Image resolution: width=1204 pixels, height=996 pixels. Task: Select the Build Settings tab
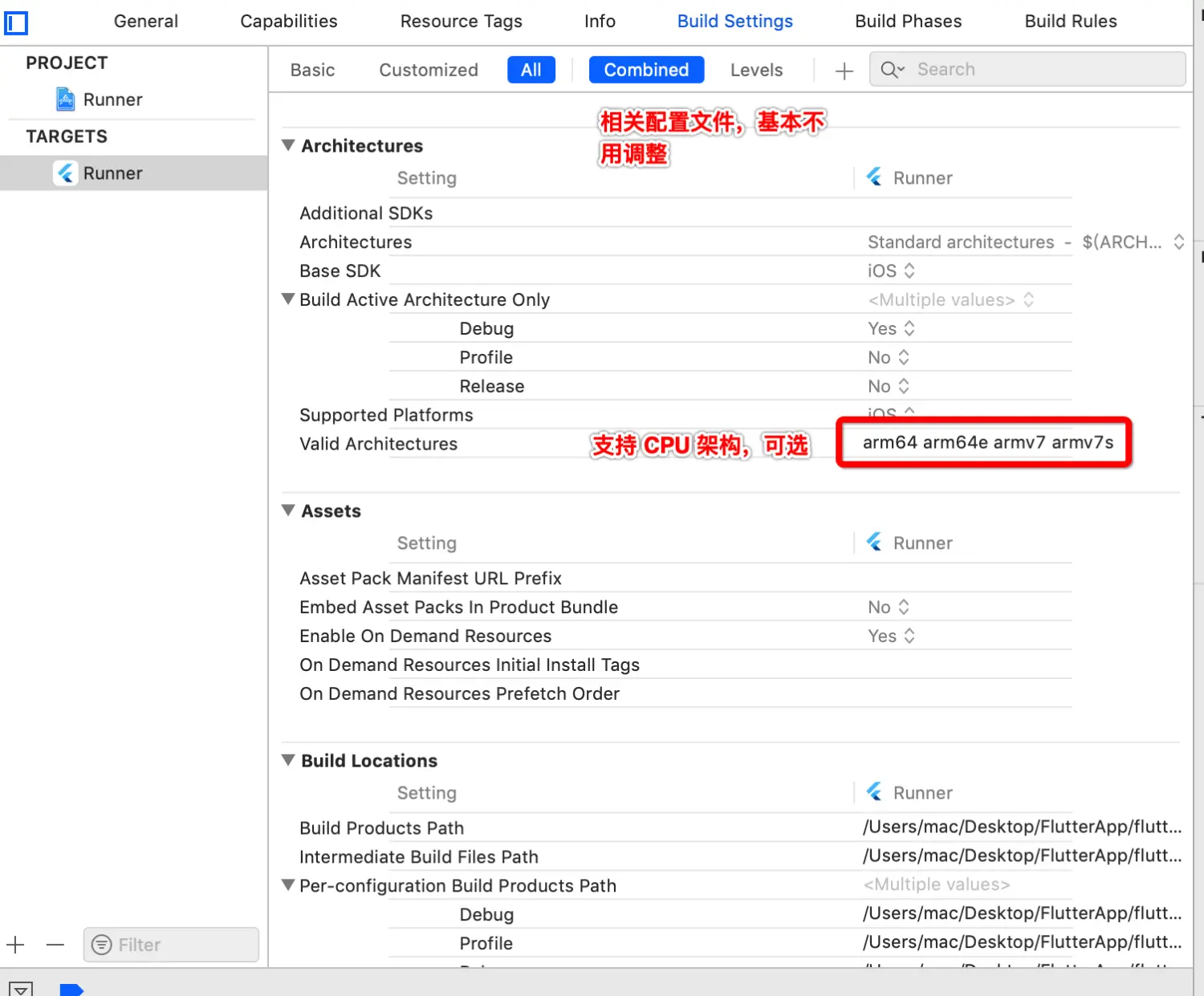coord(735,22)
